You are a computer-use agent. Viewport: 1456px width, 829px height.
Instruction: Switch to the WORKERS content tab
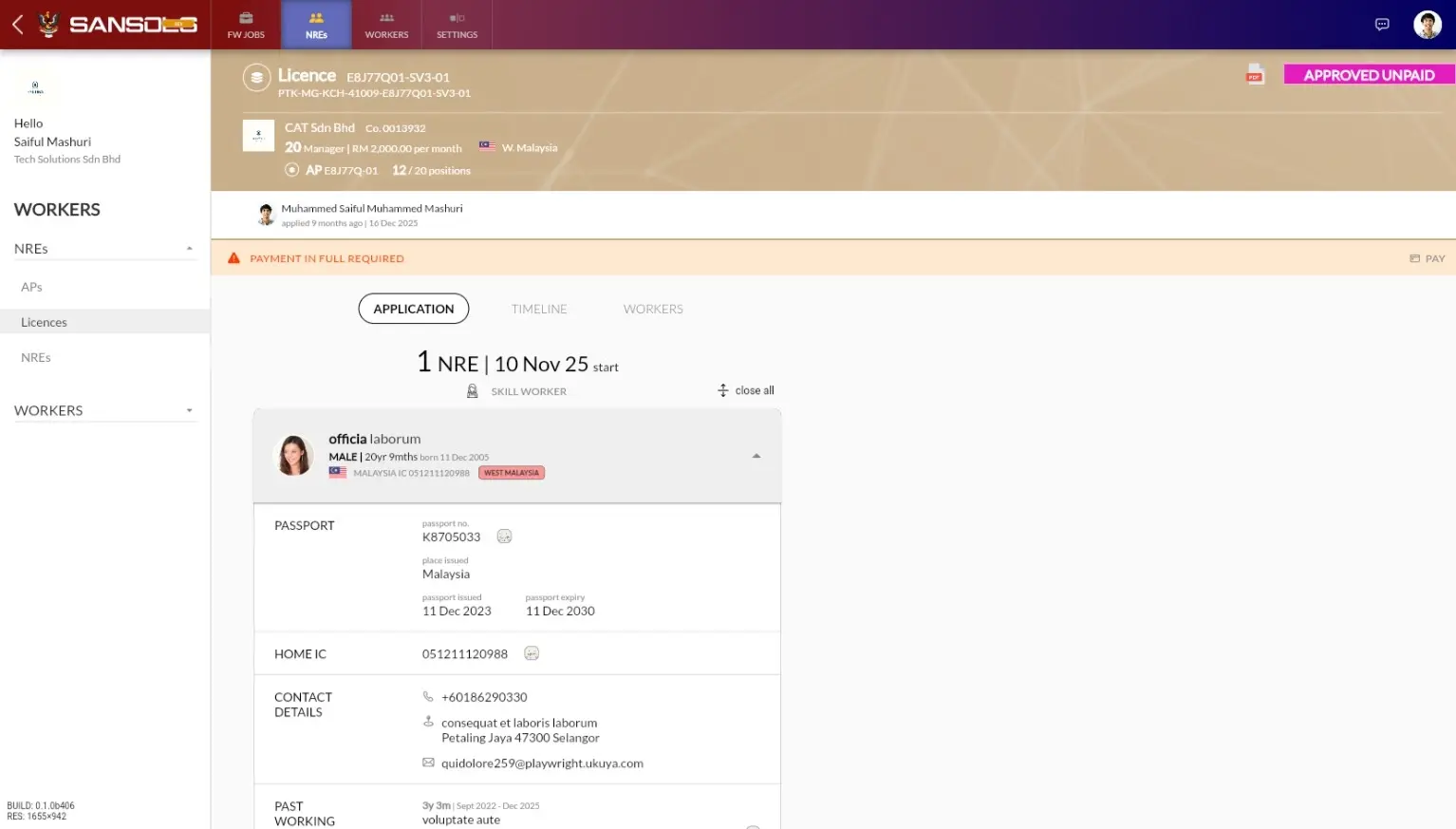pos(653,309)
